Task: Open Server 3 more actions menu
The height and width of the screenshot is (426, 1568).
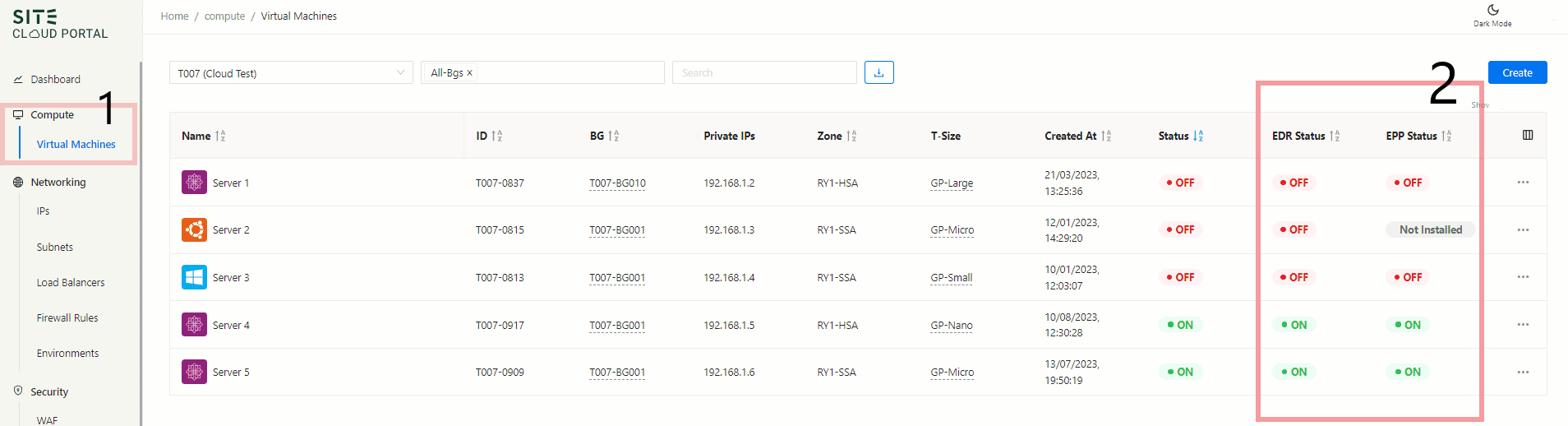Action: (1523, 276)
